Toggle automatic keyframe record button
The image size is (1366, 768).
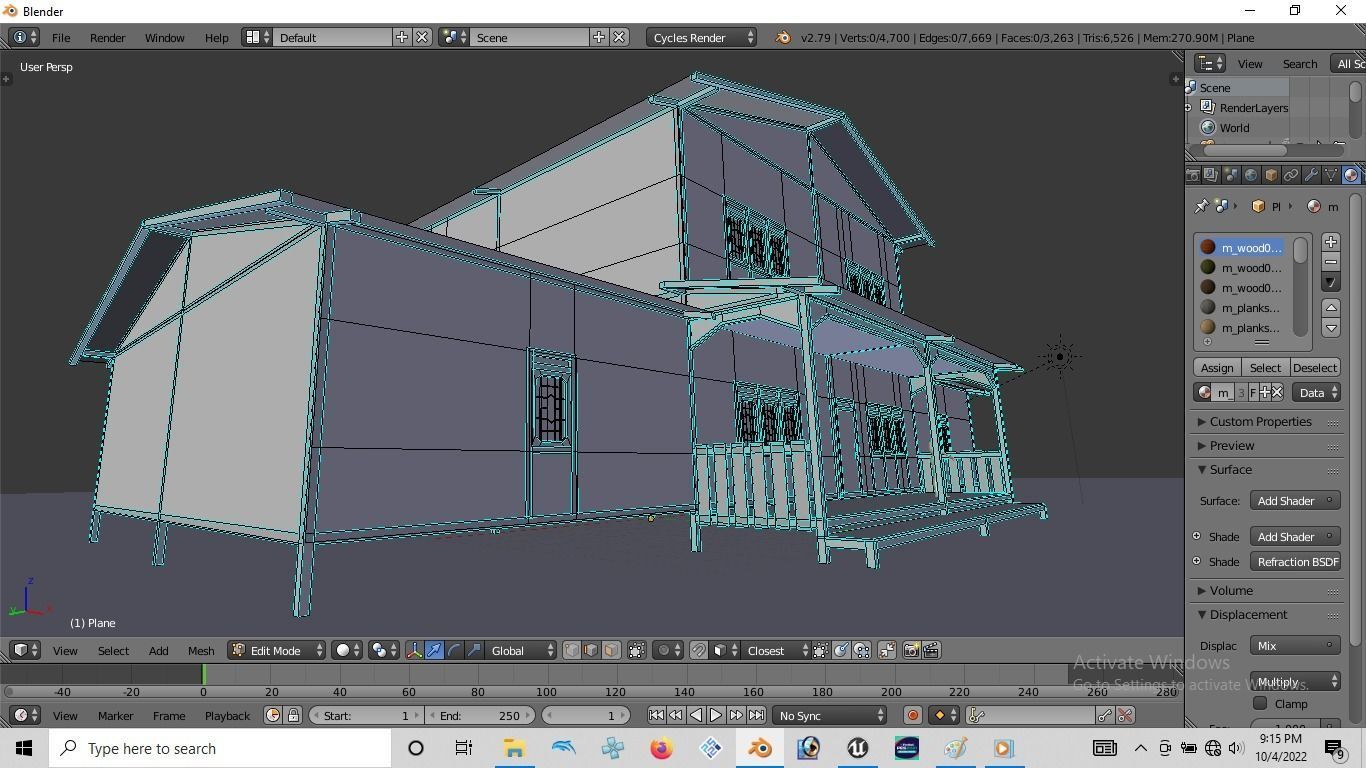tap(912, 715)
